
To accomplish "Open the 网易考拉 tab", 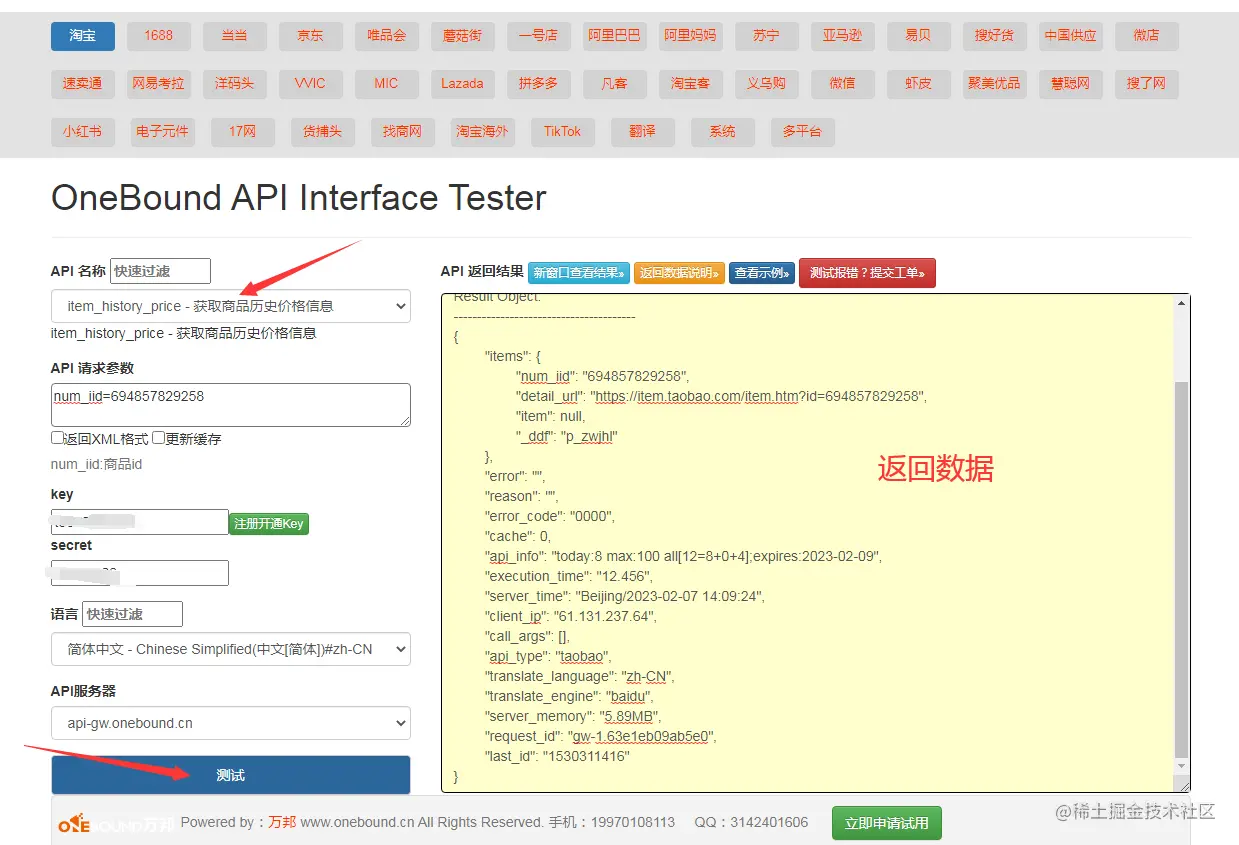I will (158, 84).
